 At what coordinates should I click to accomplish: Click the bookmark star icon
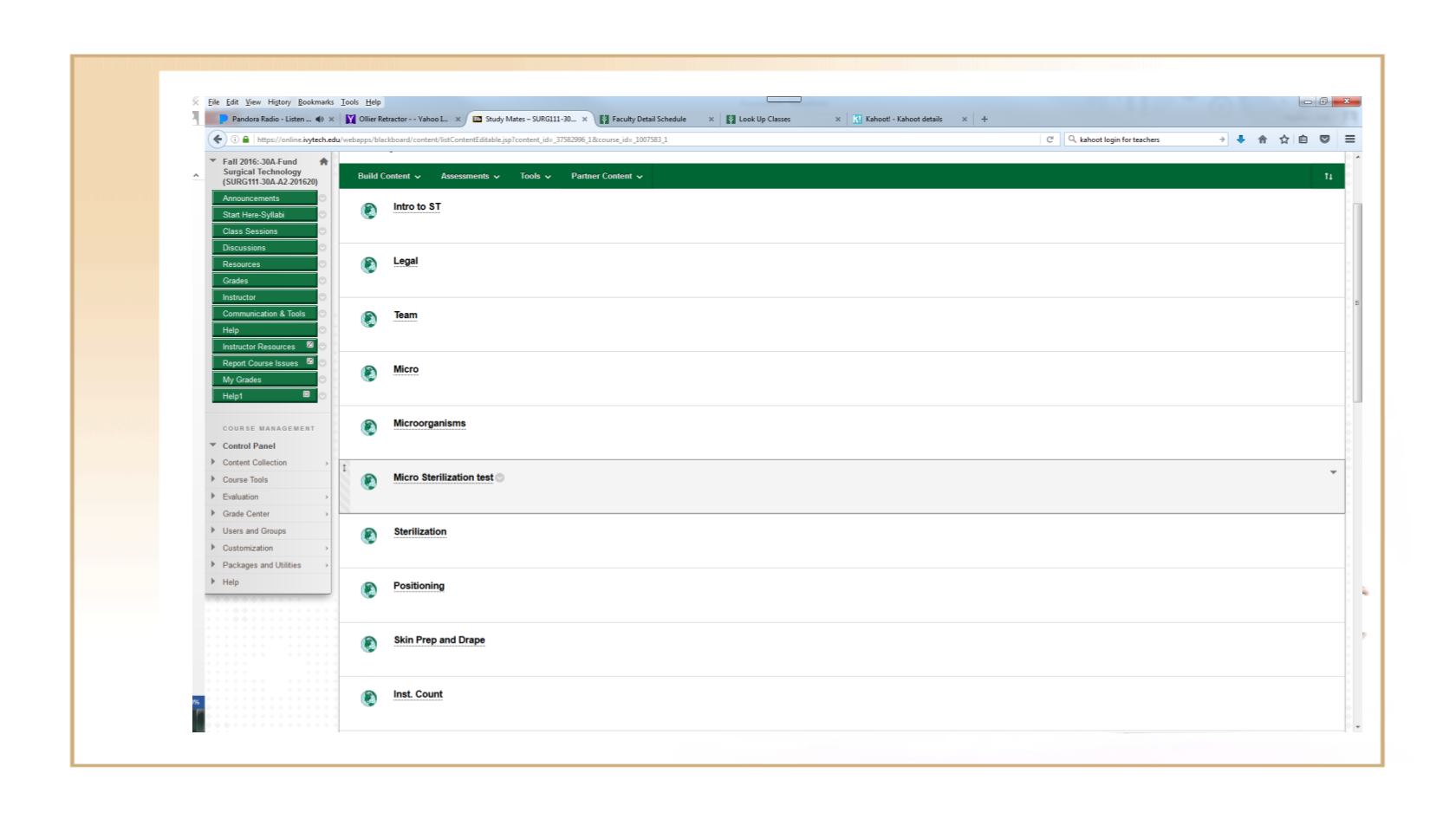pos(1284,140)
